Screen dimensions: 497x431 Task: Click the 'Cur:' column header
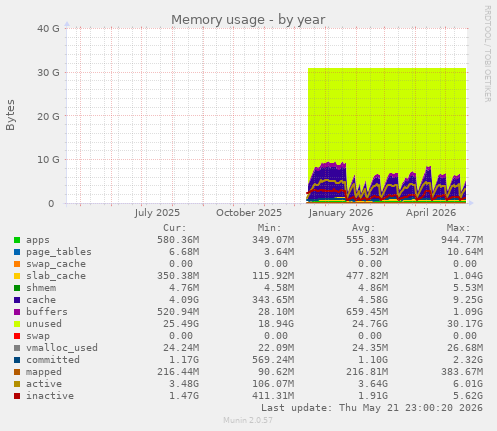click(x=175, y=228)
